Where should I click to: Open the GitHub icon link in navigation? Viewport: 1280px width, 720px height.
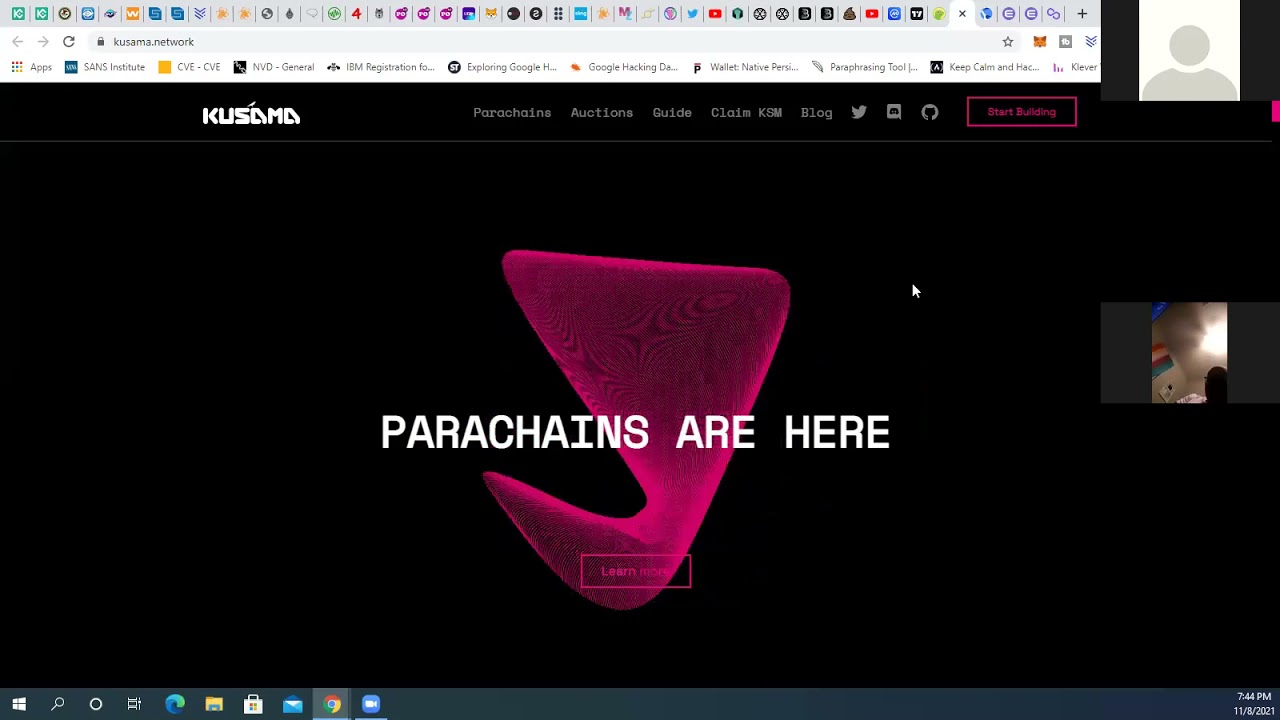pos(930,112)
